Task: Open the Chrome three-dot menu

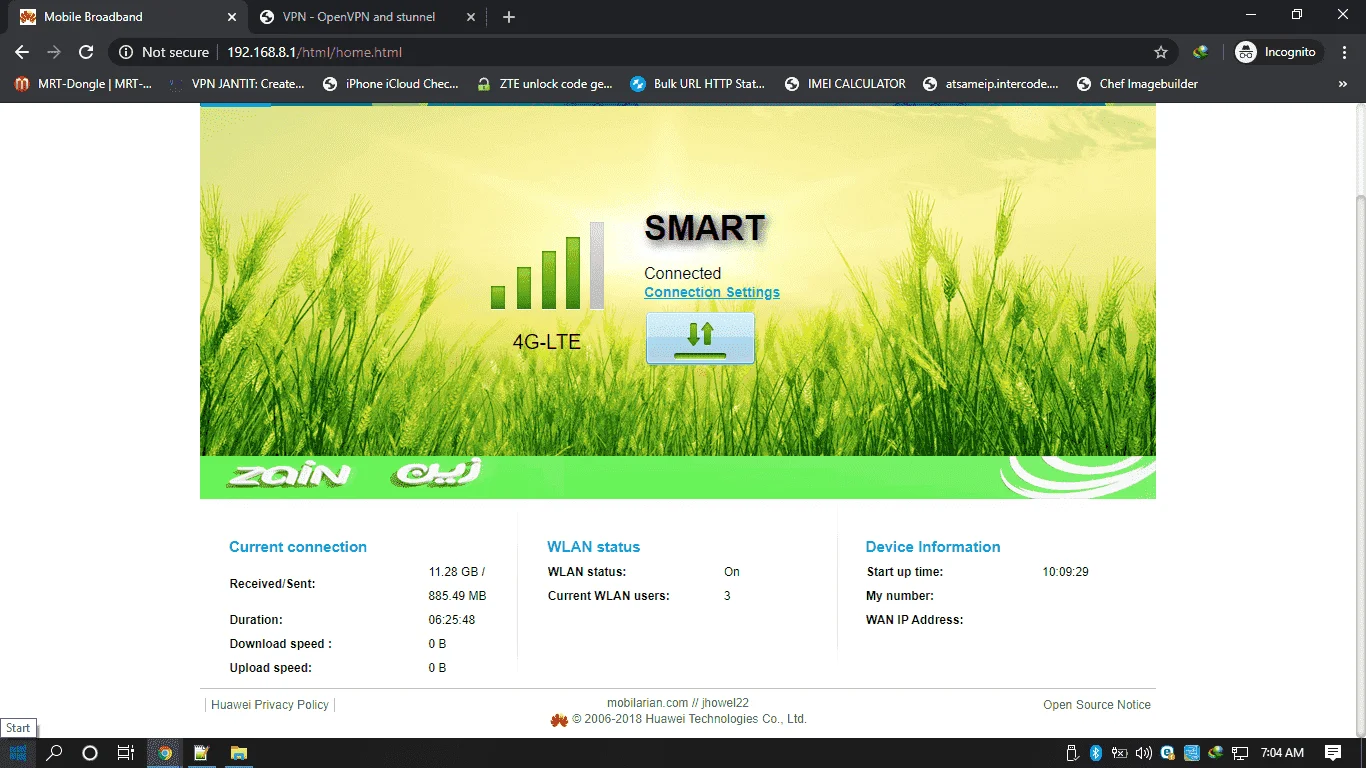Action: click(1344, 52)
